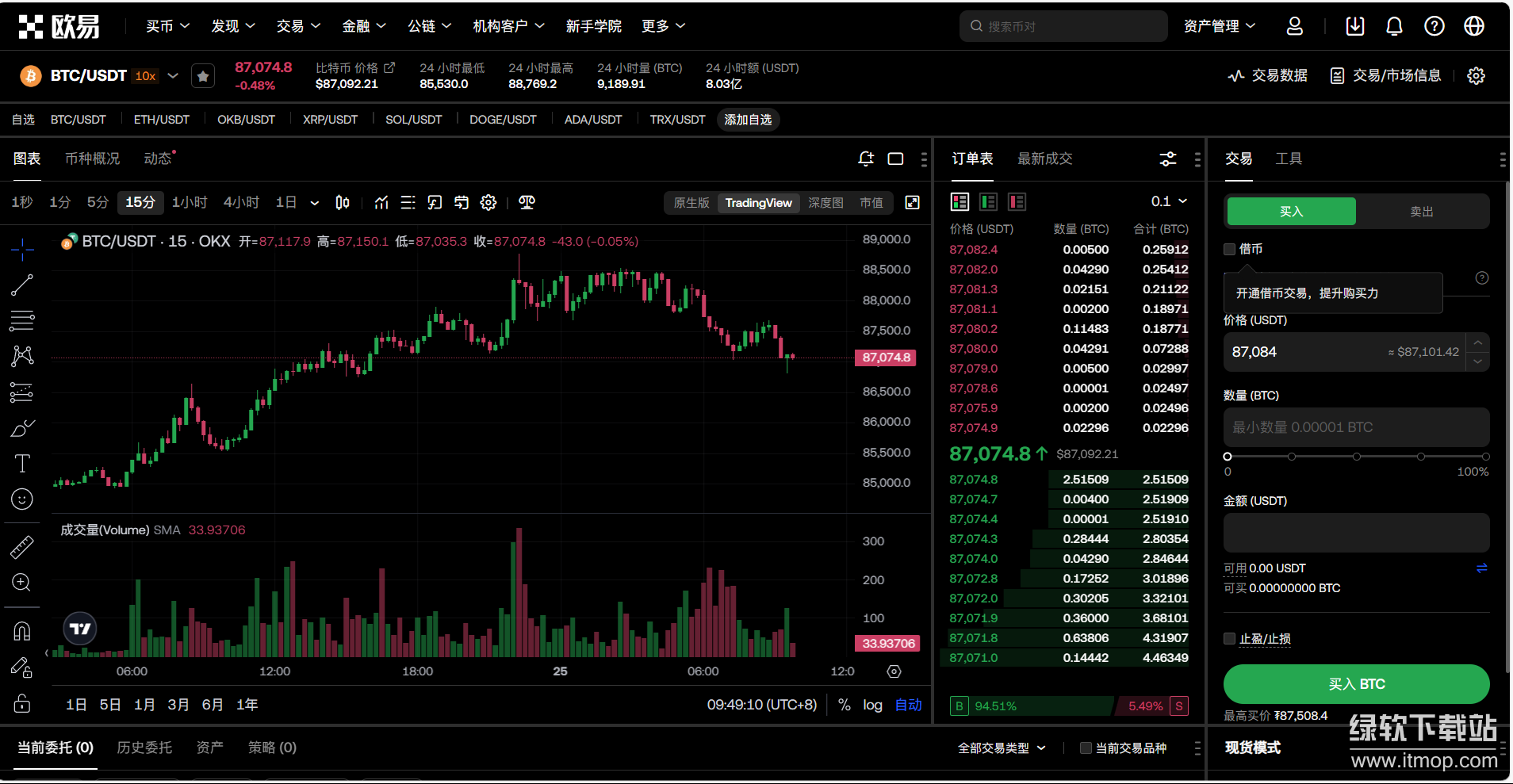The height and width of the screenshot is (784, 1513).
Task: Tick the 止盈/止损 checkbox
Action: [1230, 639]
